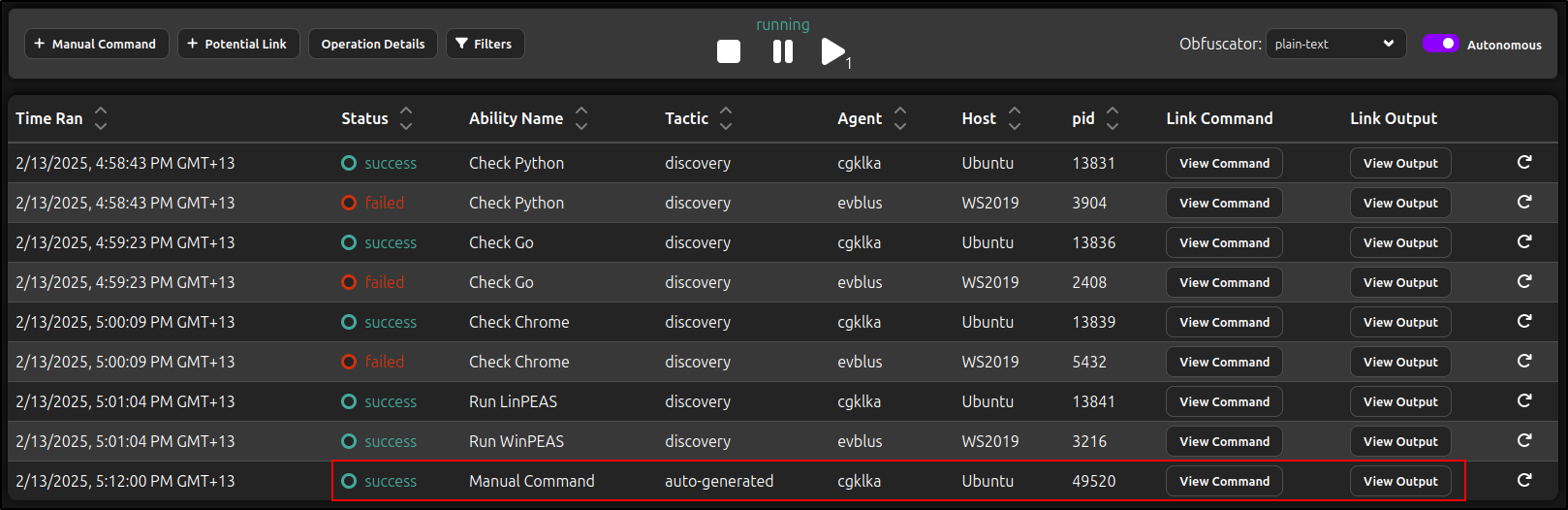The height and width of the screenshot is (510, 1568).
Task: Pause the running operation
Action: [x=783, y=51]
